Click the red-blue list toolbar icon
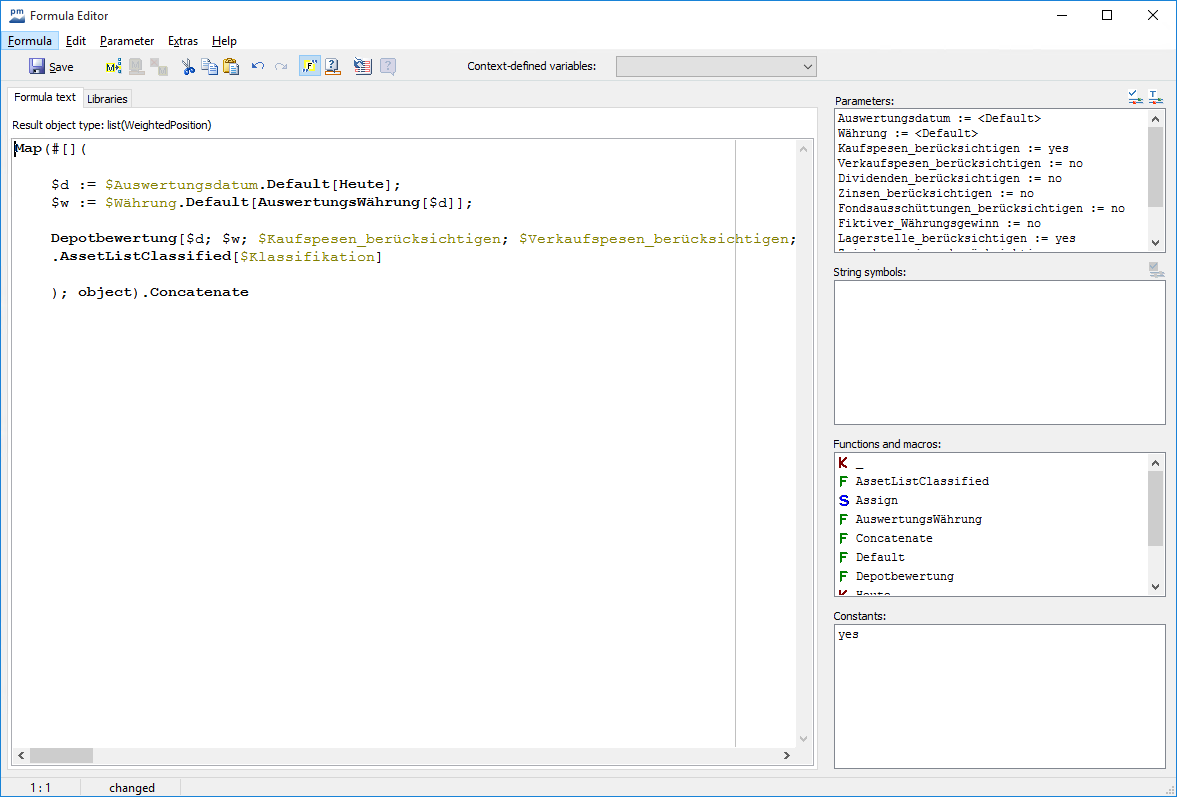The image size is (1177, 797). click(x=363, y=67)
